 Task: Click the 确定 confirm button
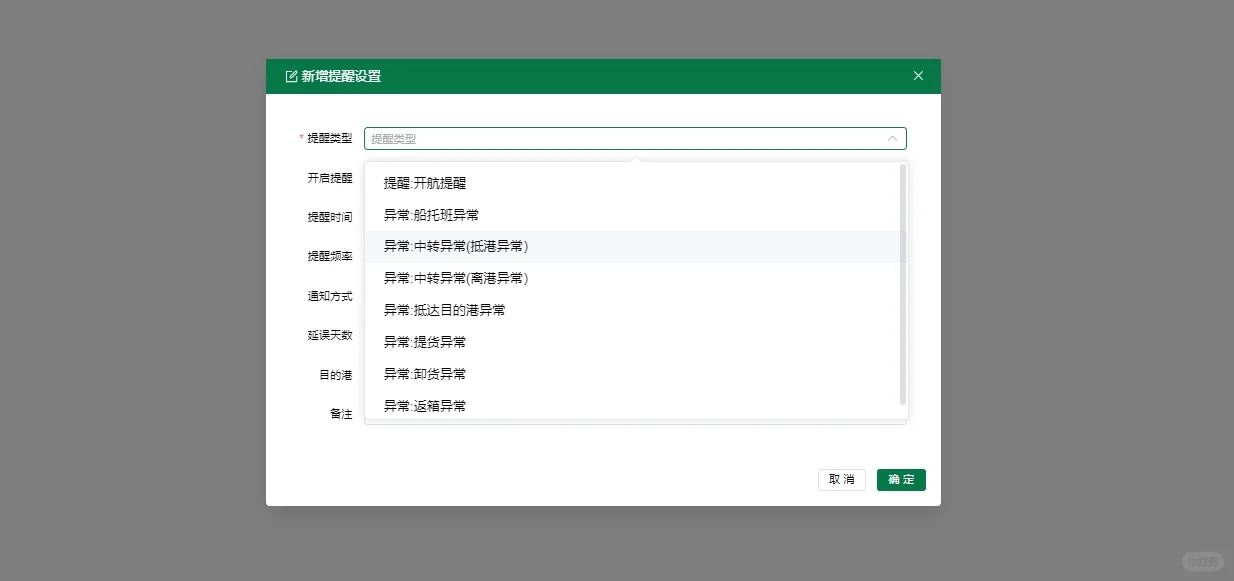[x=900, y=480]
